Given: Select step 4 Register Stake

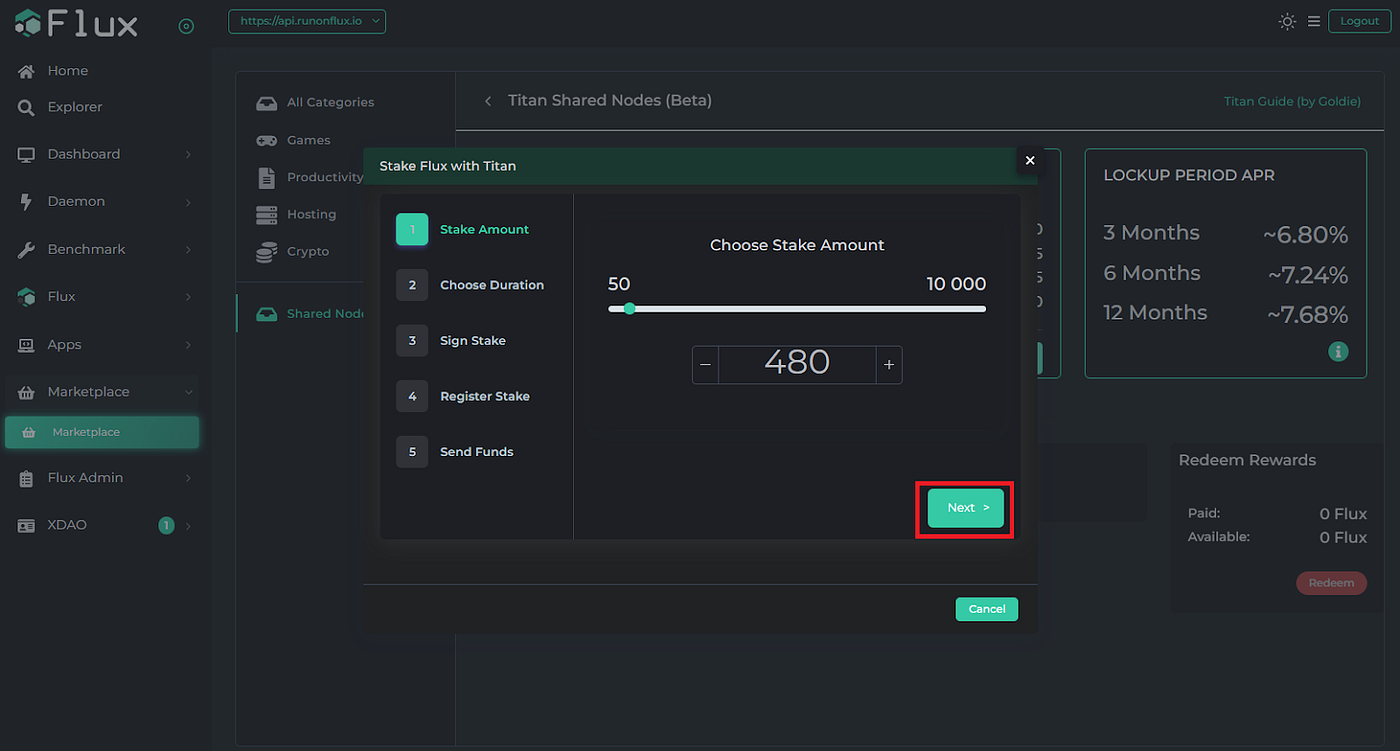Looking at the screenshot, I should [x=463, y=396].
